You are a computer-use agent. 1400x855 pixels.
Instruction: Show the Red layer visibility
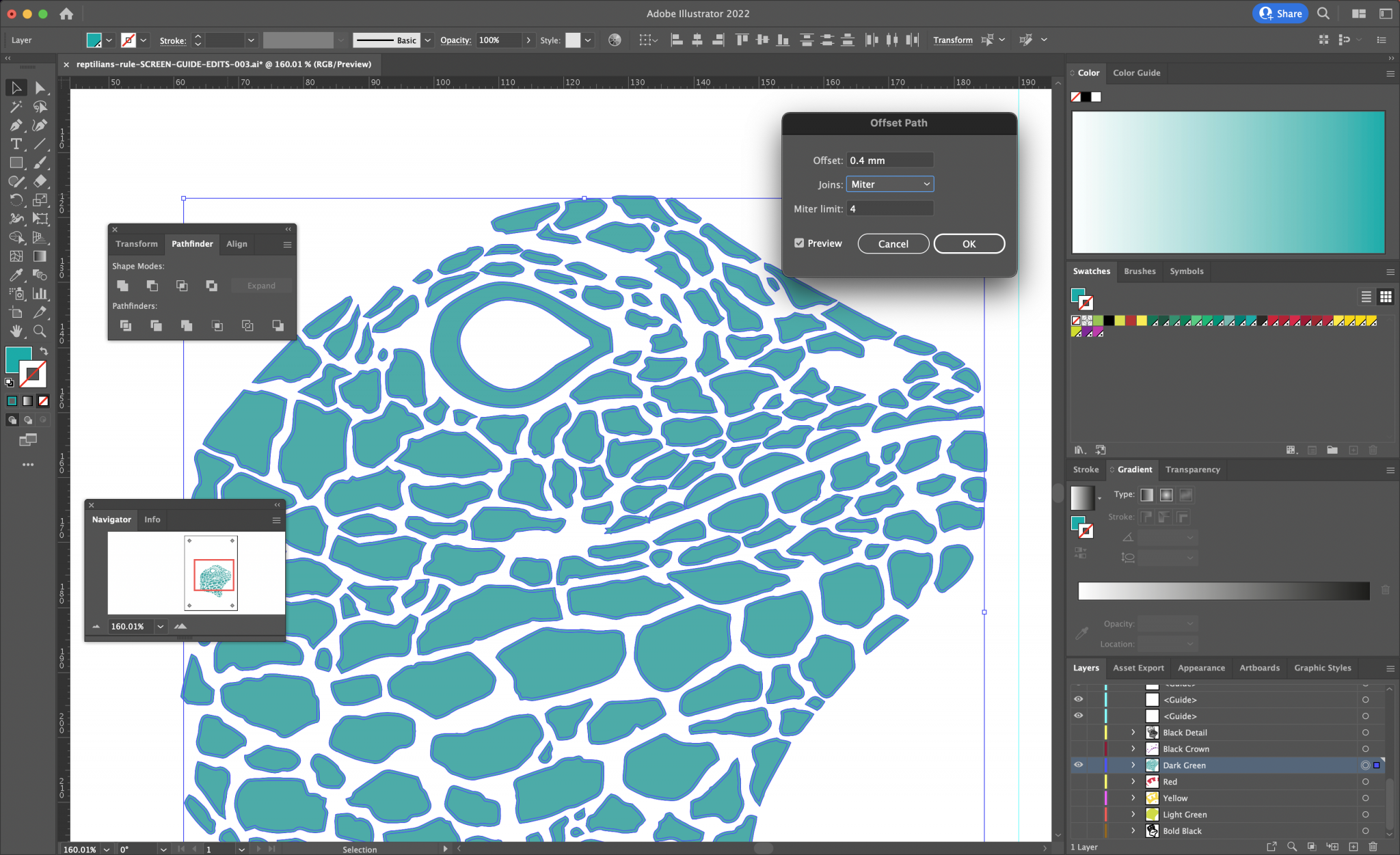pyautogui.click(x=1079, y=781)
